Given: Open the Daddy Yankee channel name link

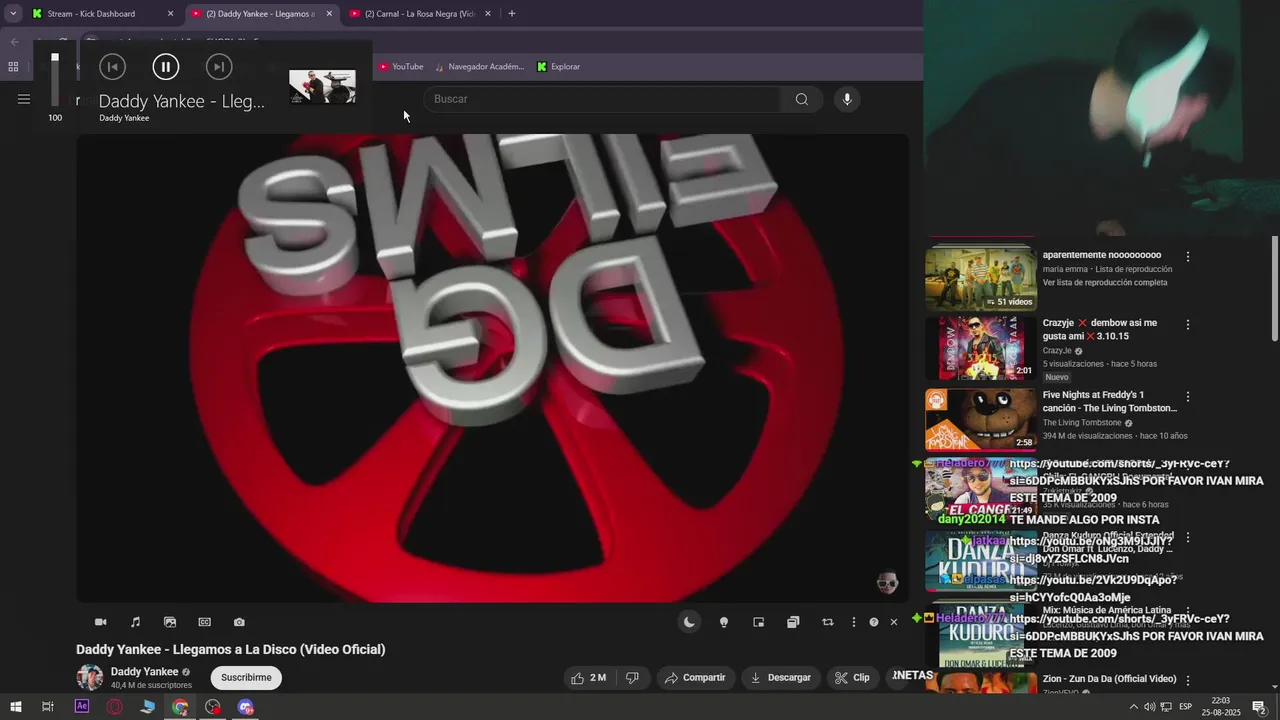Looking at the screenshot, I should point(144,672).
